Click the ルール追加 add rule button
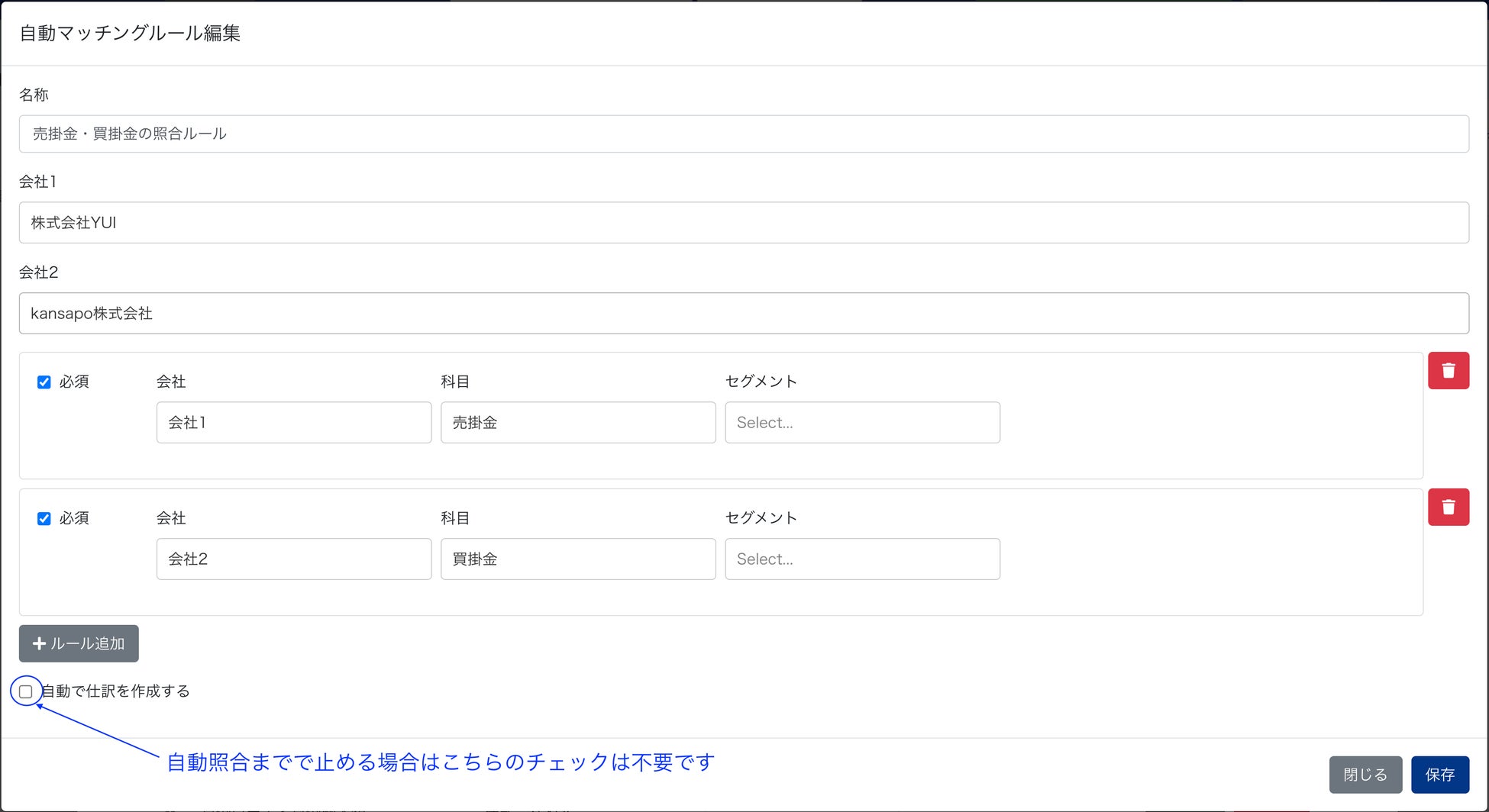This screenshot has height=812, width=1489. click(x=79, y=643)
